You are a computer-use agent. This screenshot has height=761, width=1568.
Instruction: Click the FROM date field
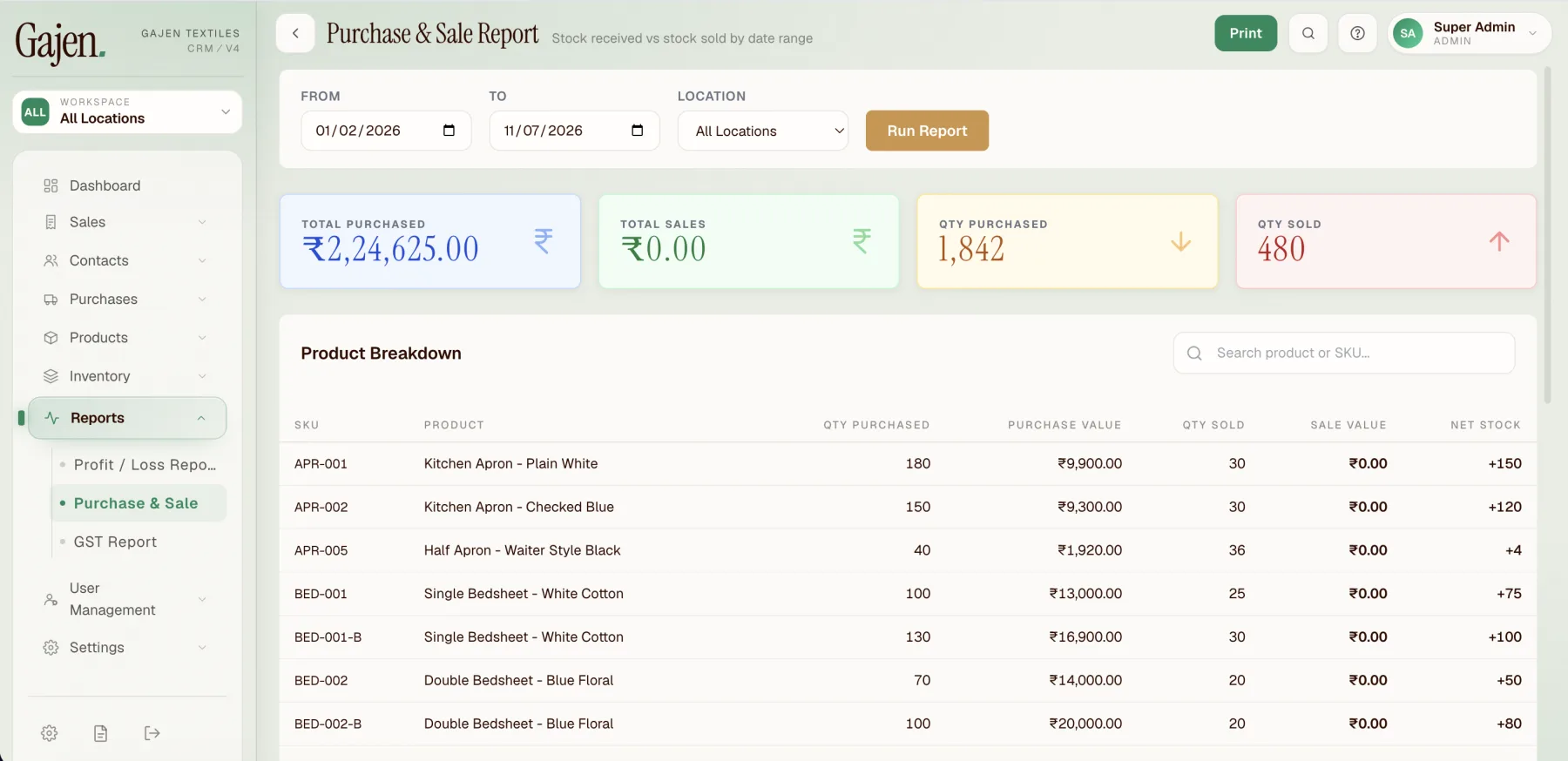tap(386, 131)
